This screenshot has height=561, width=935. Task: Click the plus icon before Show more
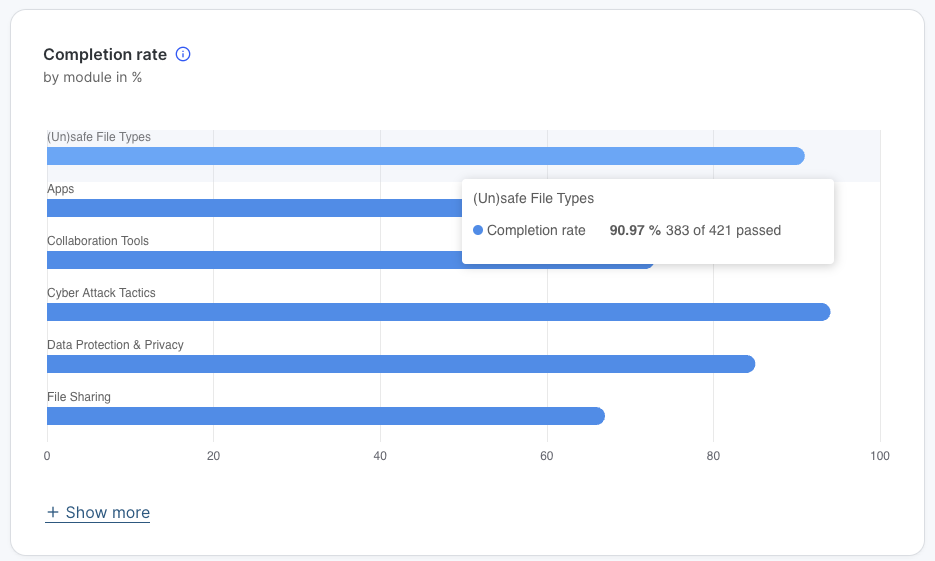[53, 513]
